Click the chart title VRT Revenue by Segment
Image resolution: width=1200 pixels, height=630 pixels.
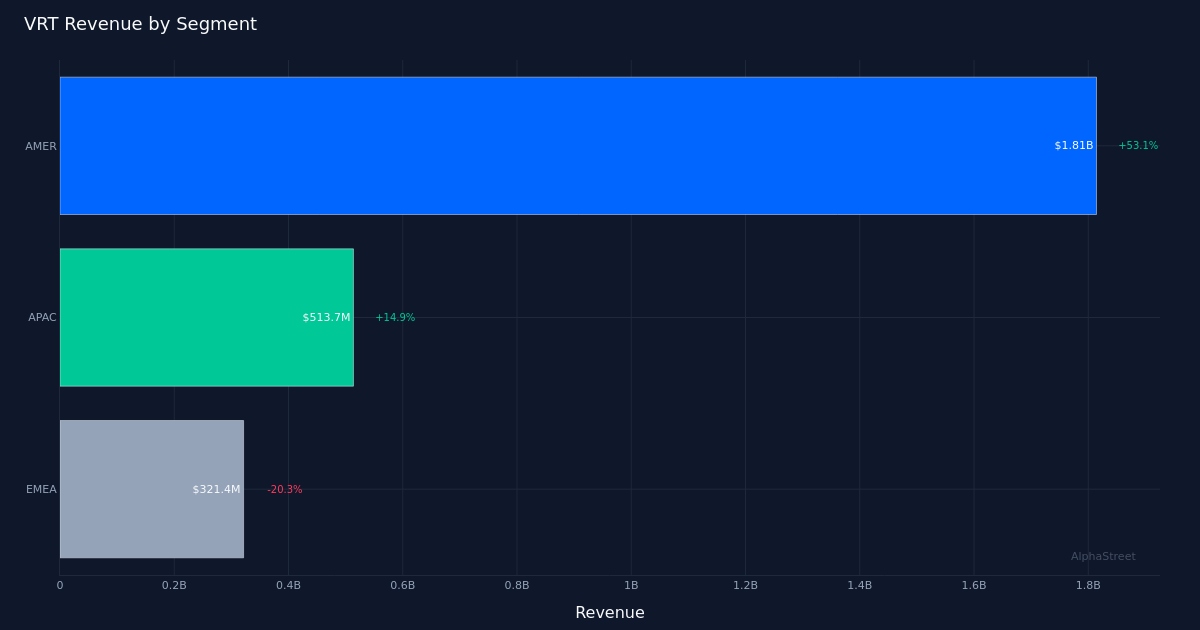pyautogui.click(x=141, y=23)
